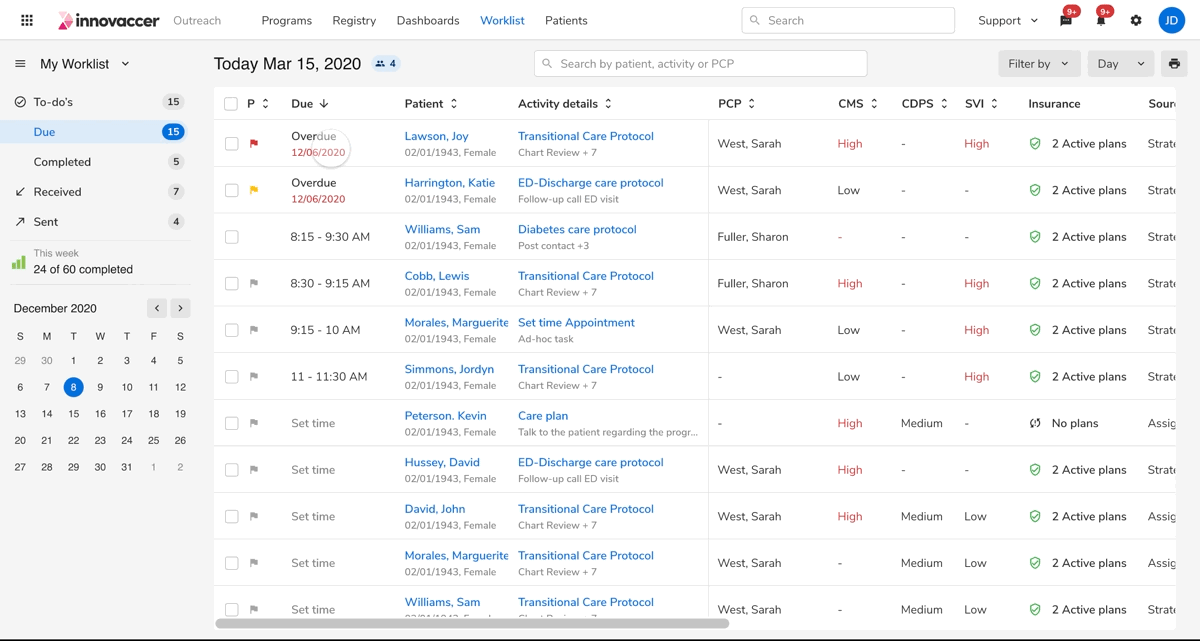Open the Peterson. Kevin patient link

[x=445, y=416]
